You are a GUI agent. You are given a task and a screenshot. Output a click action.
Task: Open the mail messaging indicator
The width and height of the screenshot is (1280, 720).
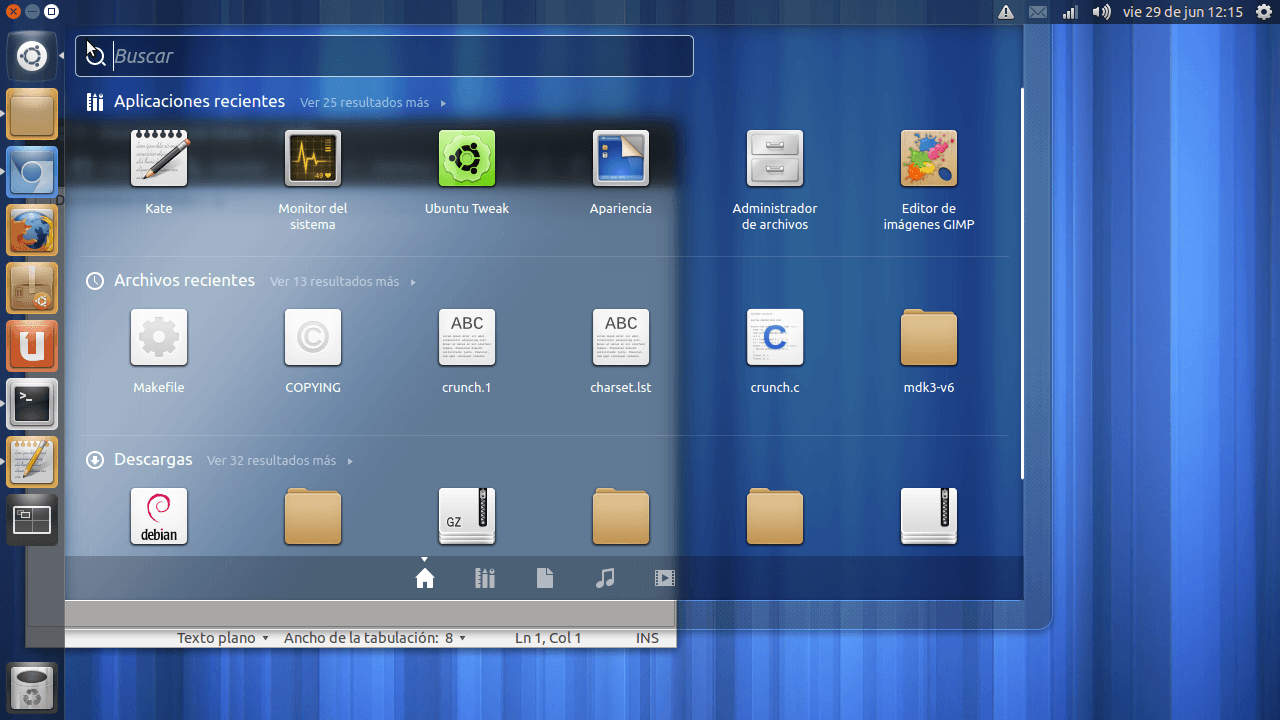pyautogui.click(x=1038, y=12)
